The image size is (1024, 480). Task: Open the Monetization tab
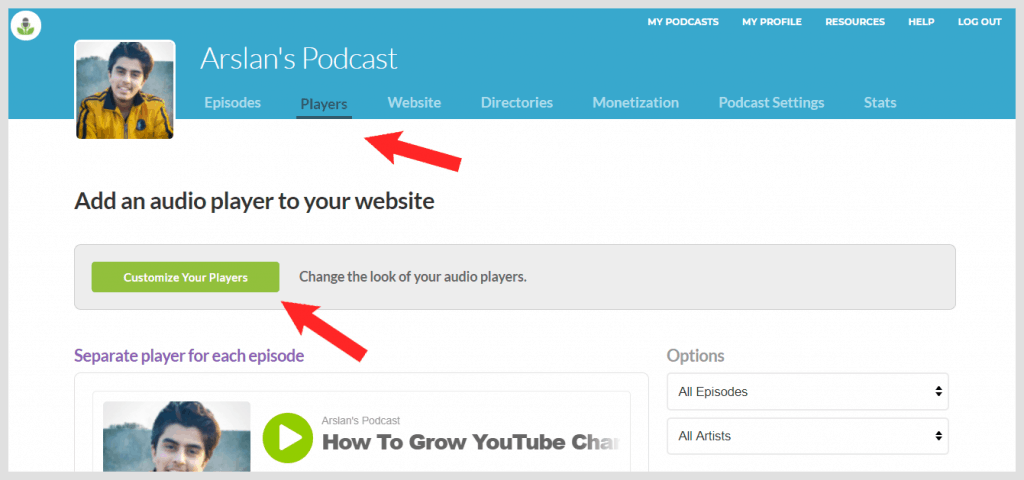coord(635,103)
